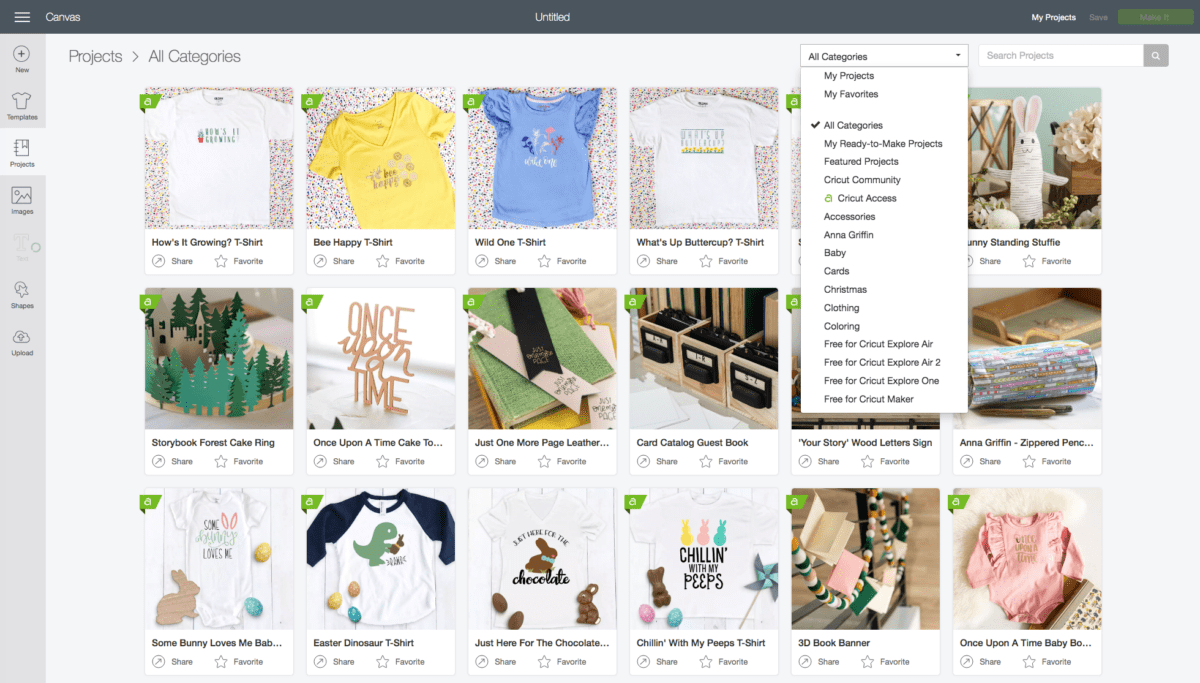Start a new project with the New icon
Viewport: 1200px width, 683px height.
[21, 57]
